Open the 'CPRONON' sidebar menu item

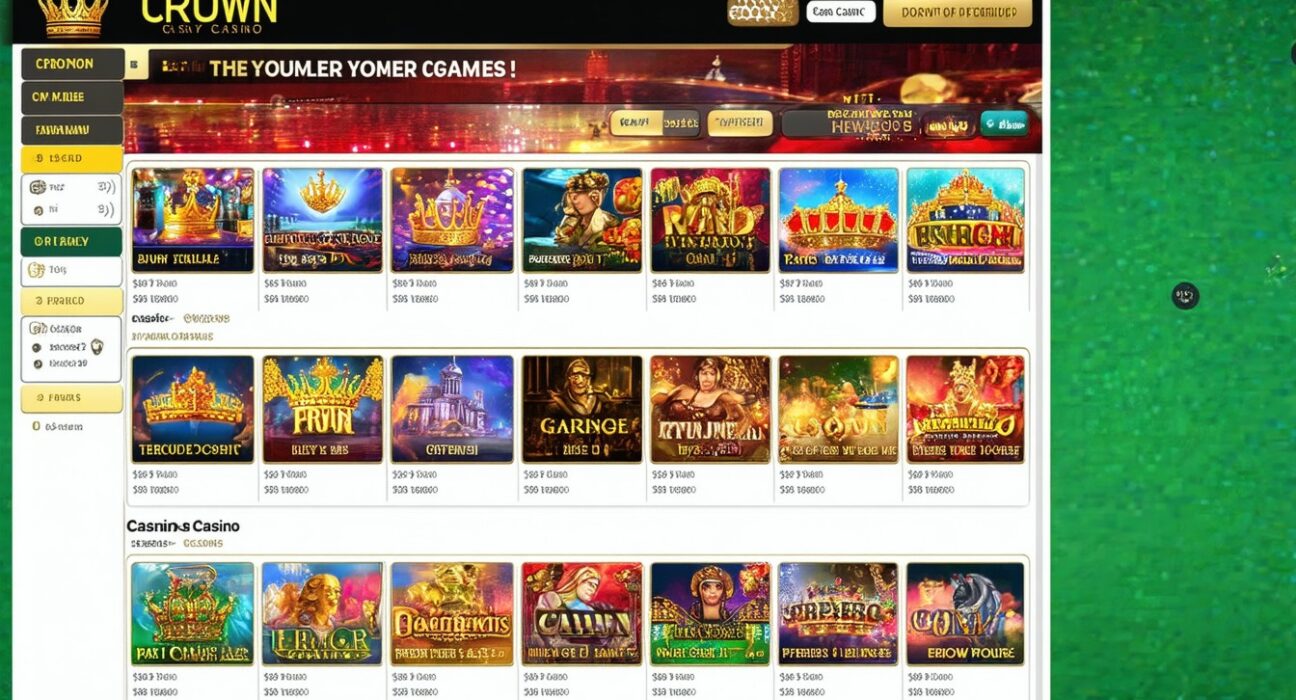73,64
